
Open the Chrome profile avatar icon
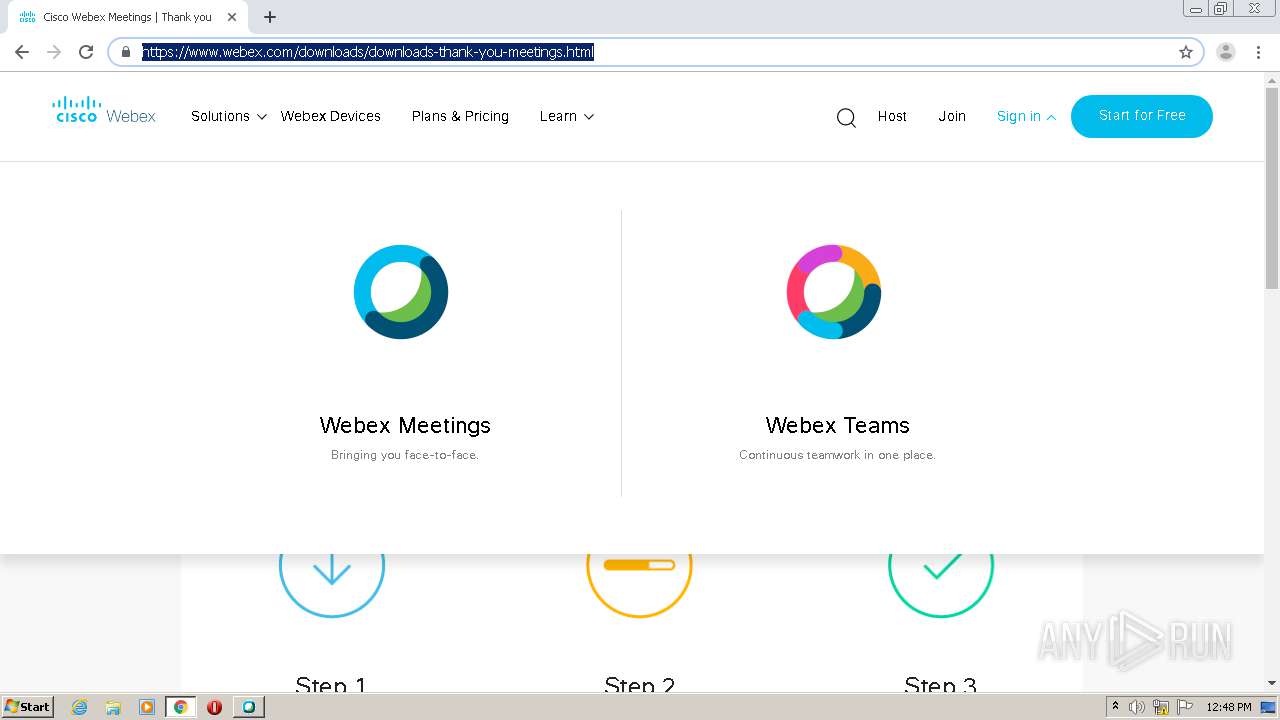[1226, 52]
